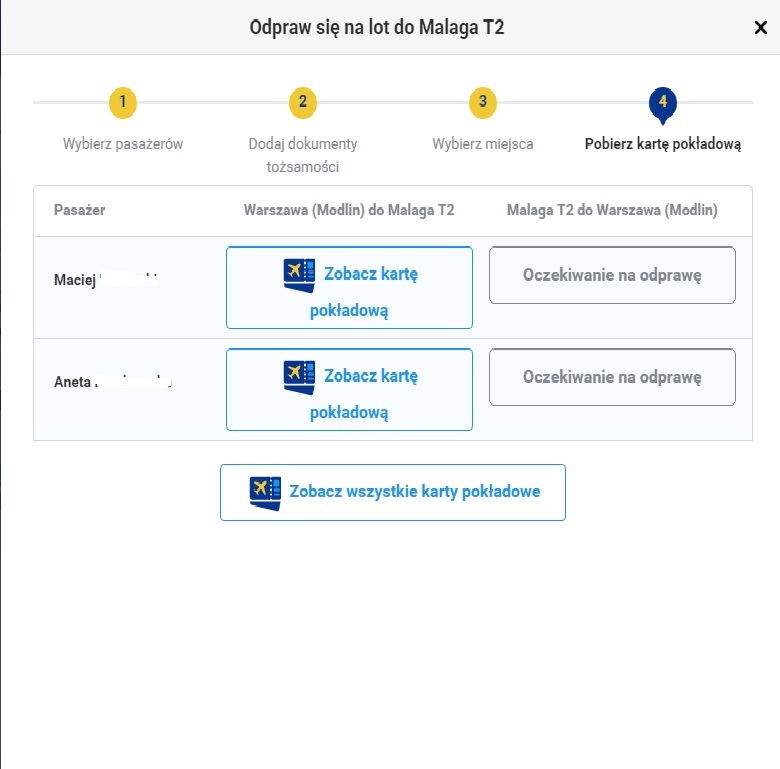
Task: Open Zobacz wszystkie karty pokładowe button
Action: tap(393, 492)
